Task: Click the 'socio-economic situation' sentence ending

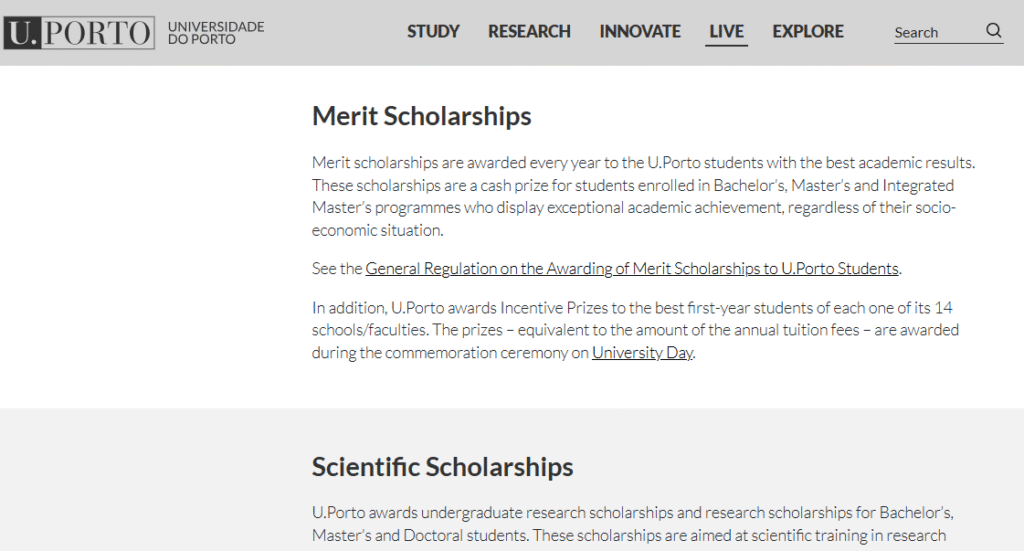Action: point(377,230)
